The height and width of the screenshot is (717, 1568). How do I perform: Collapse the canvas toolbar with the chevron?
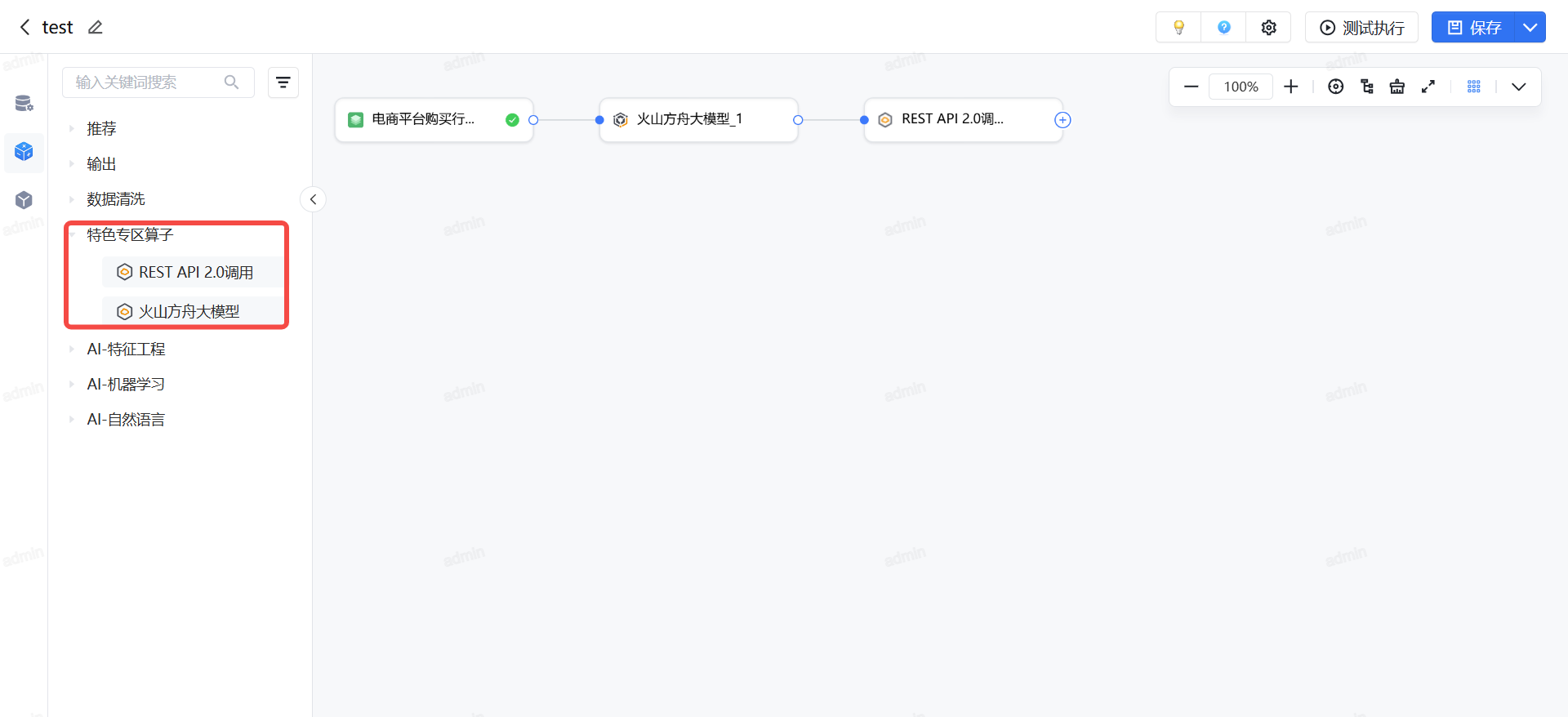[1518, 87]
